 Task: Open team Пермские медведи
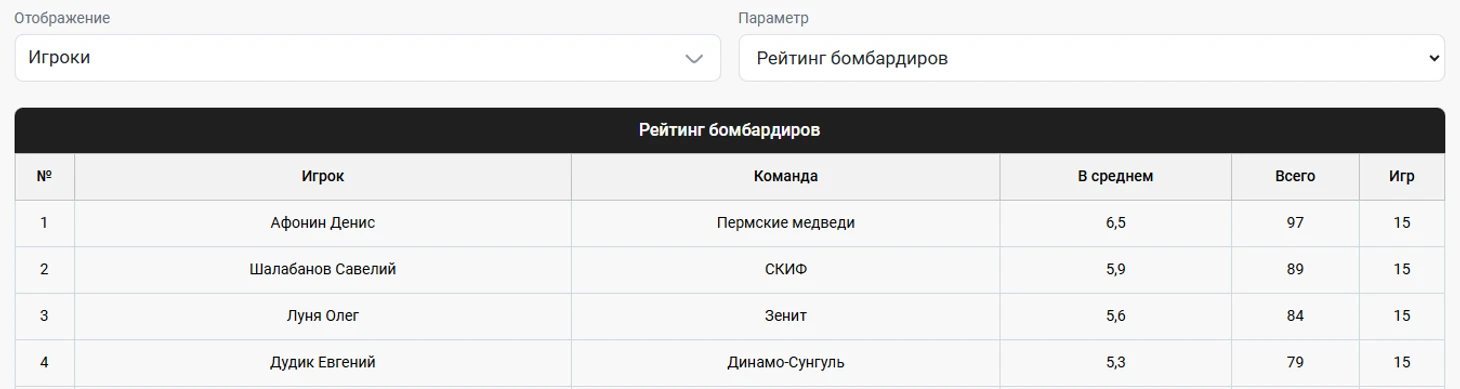pos(786,223)
